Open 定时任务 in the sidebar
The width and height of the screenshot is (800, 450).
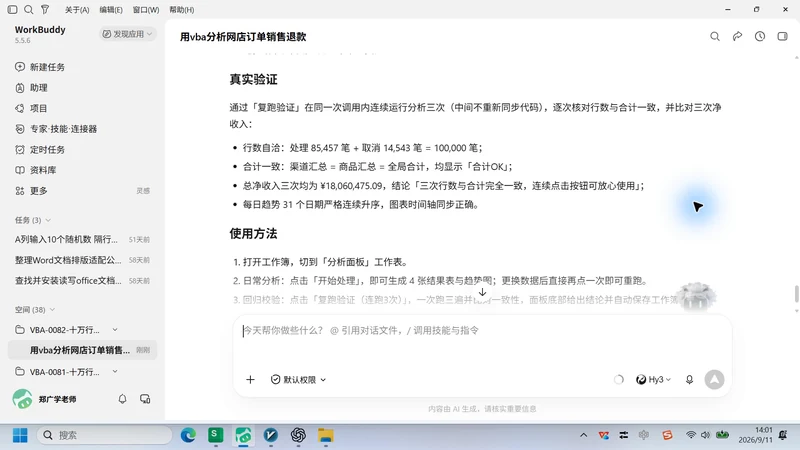pos(47,149)
